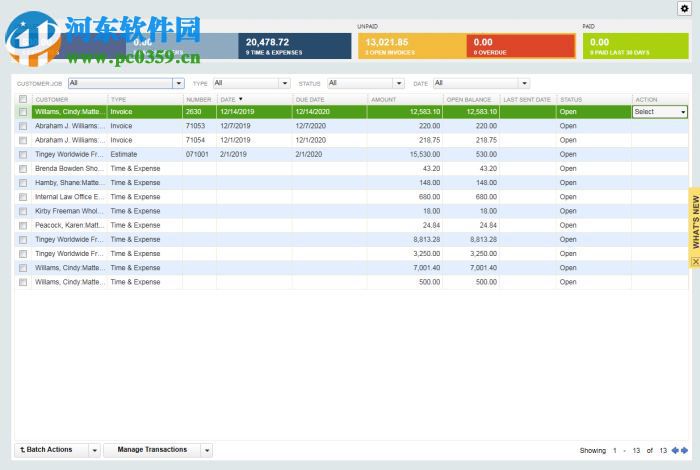Viewport: 700px width, 470px height.
Task: Click the Manage Transactions button
Action: point(152,450)
